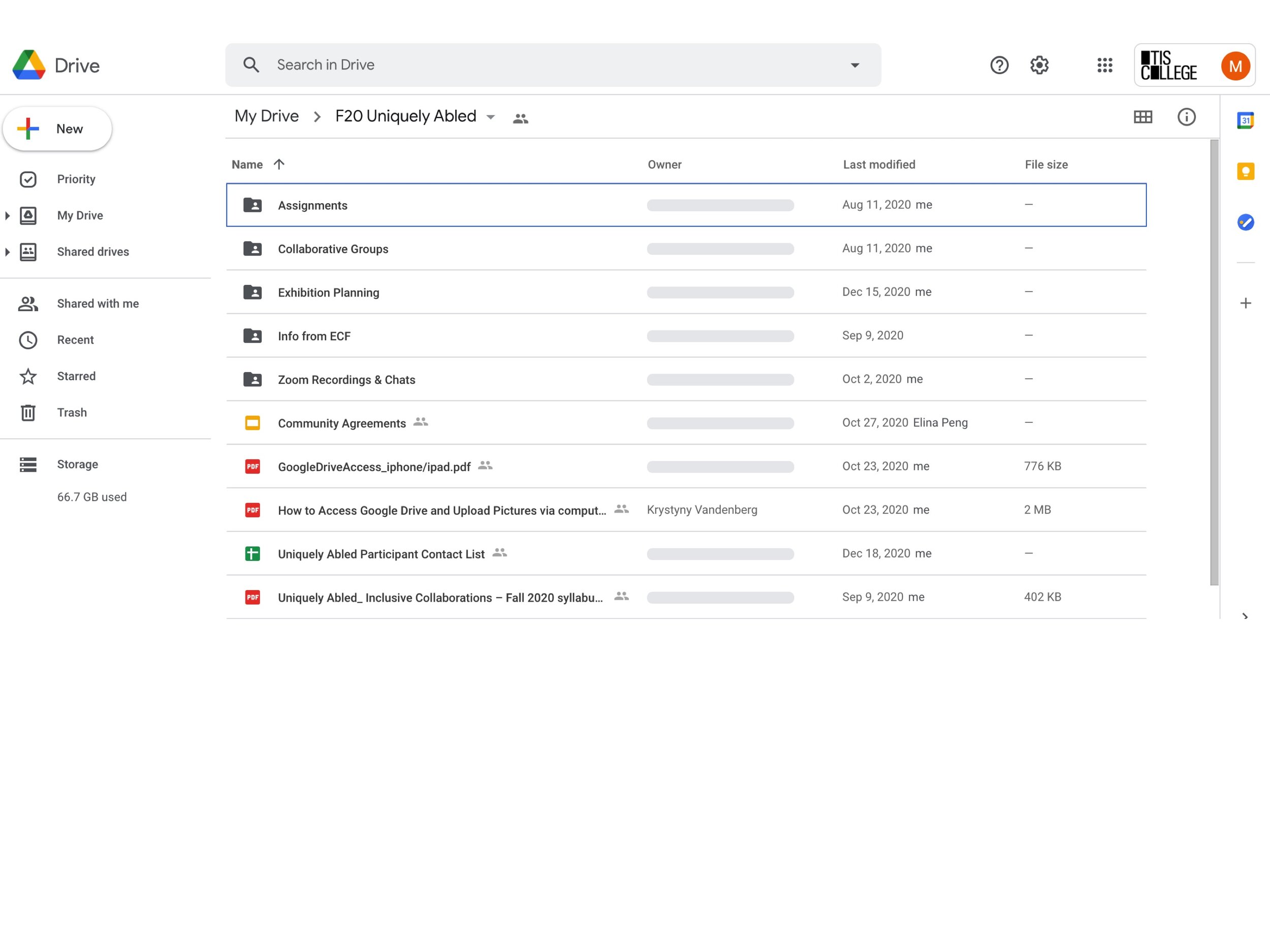1270x952 pixels.
Task: Open Google Tasks side panel icon
Action: click(1245, 221)
